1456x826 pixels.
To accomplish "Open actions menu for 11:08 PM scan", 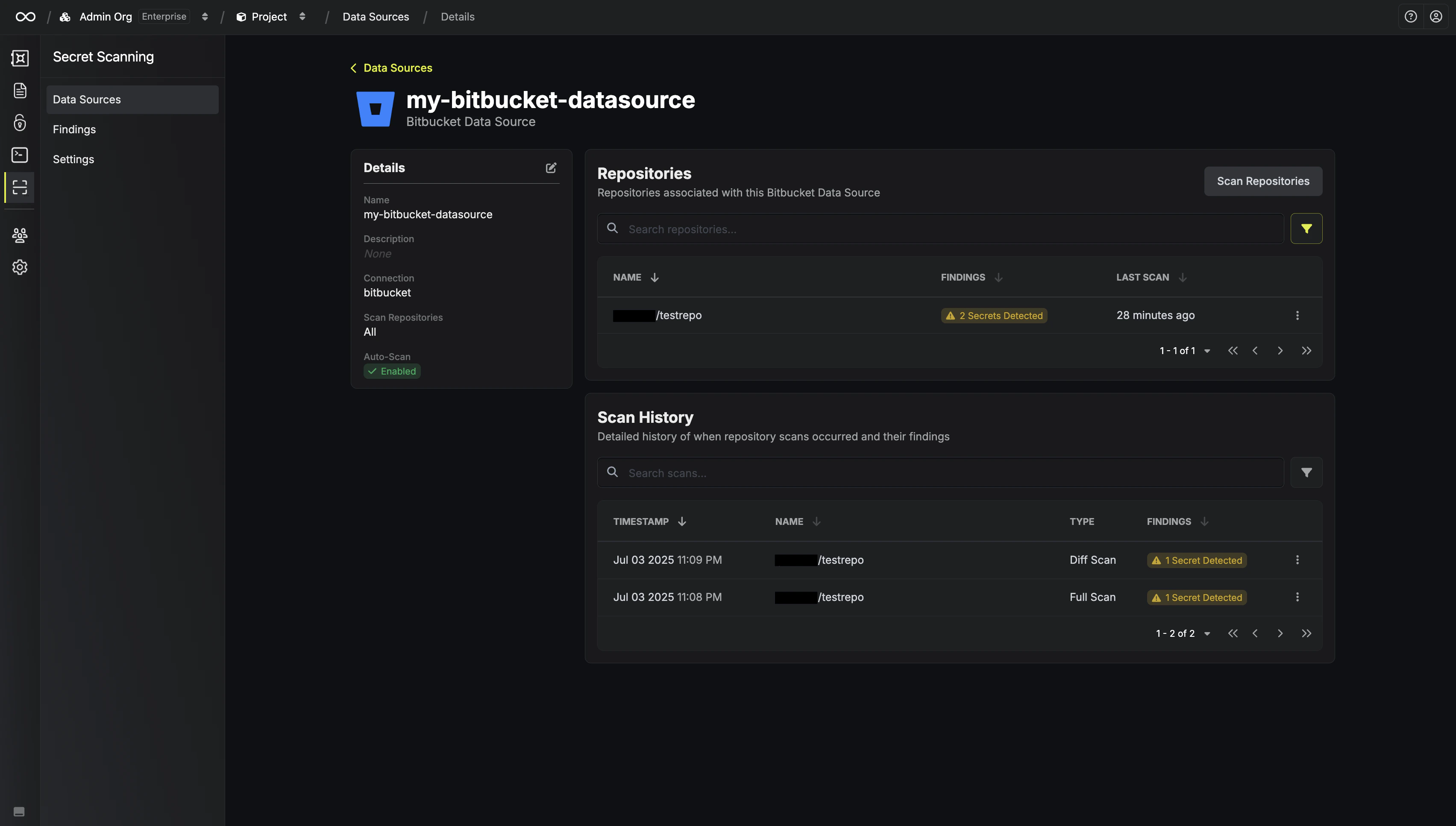I will [x=1297, y=597].
